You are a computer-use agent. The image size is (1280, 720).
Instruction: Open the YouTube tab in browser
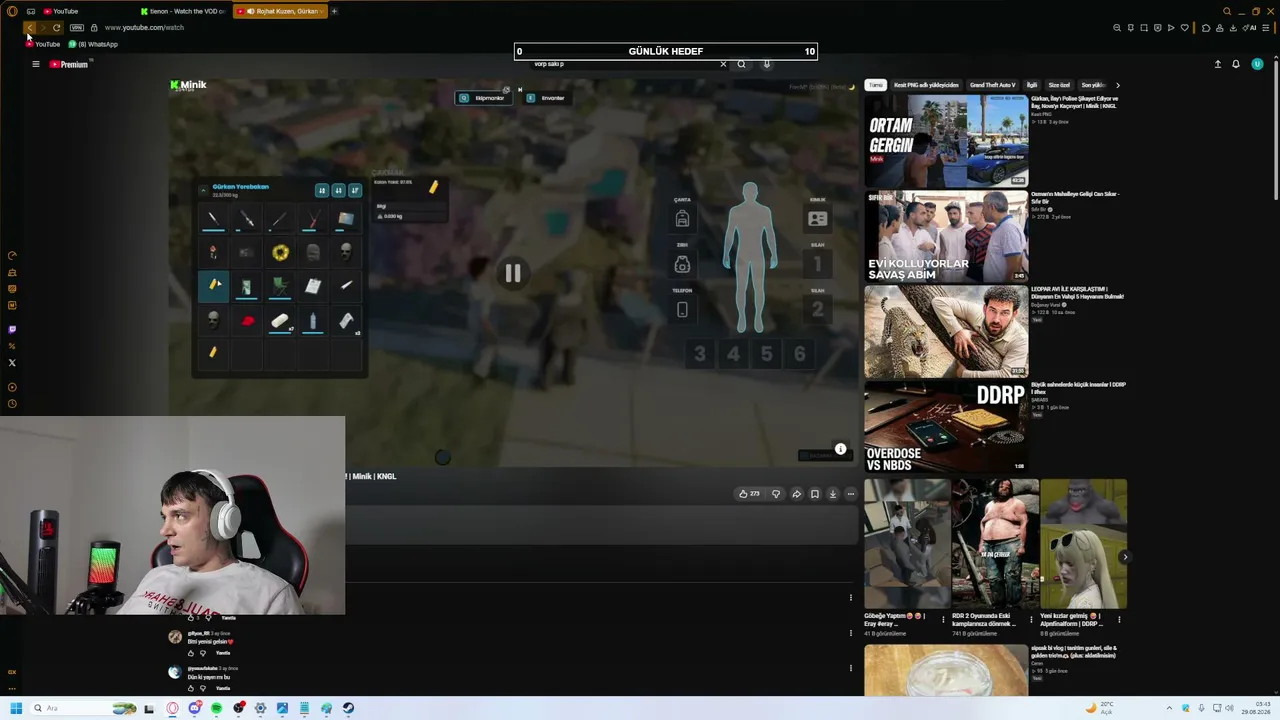(86, 11)
